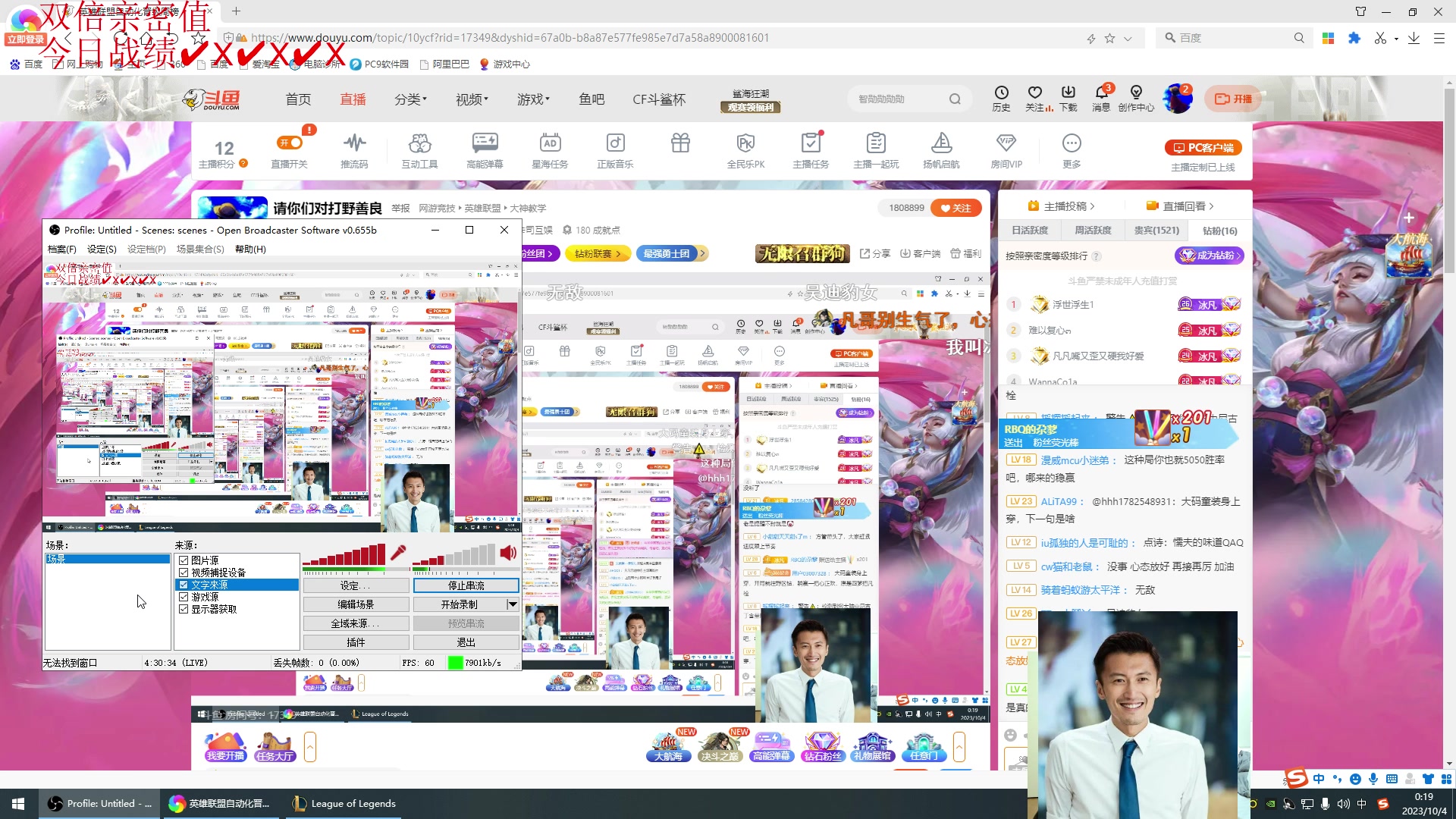Viewport: 1456px width, 819px height.
Task: Open the 决斗之巅 icon
Action: 720,747
